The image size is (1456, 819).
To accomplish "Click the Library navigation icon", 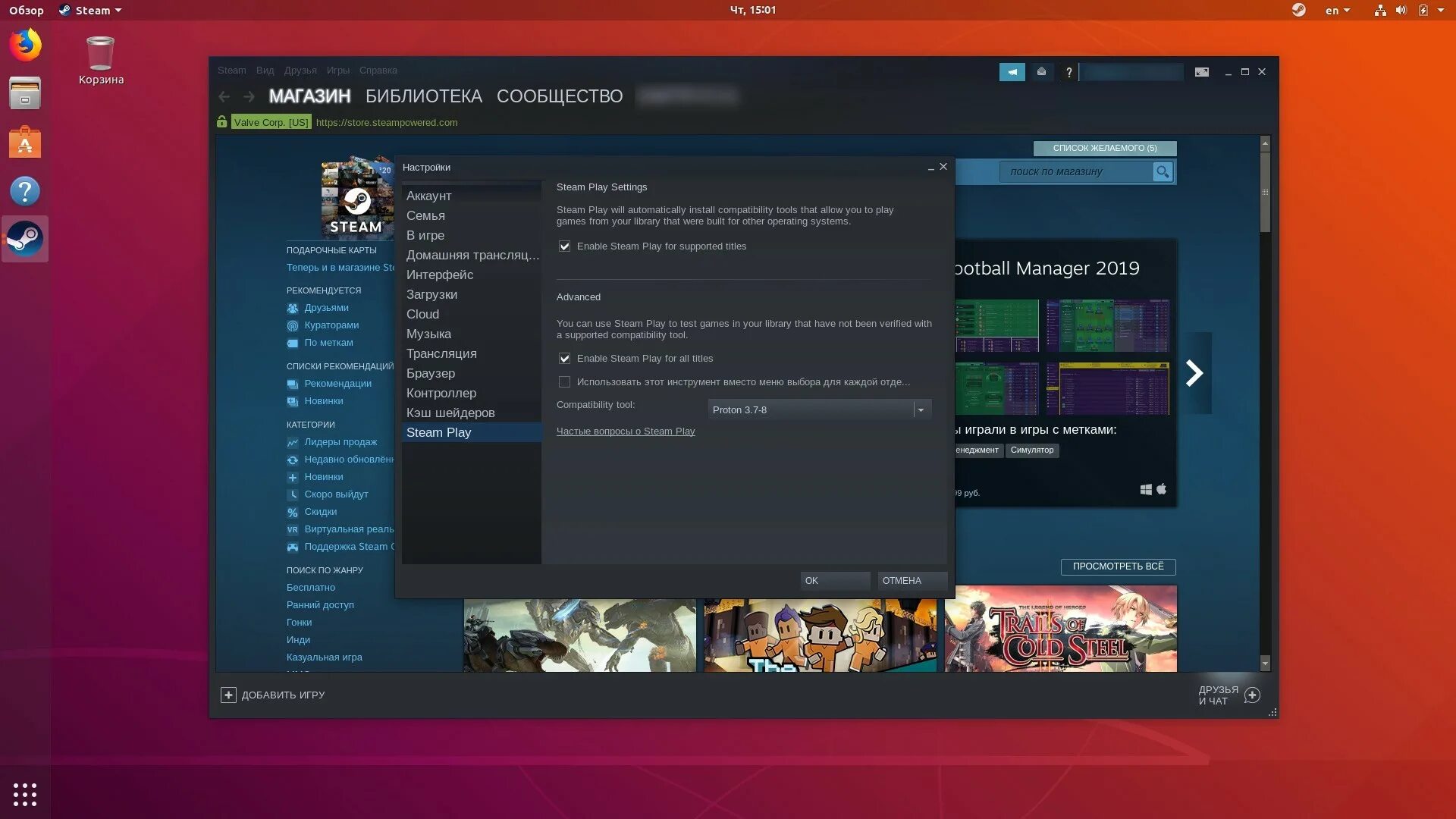I will (x=423, y=95).
